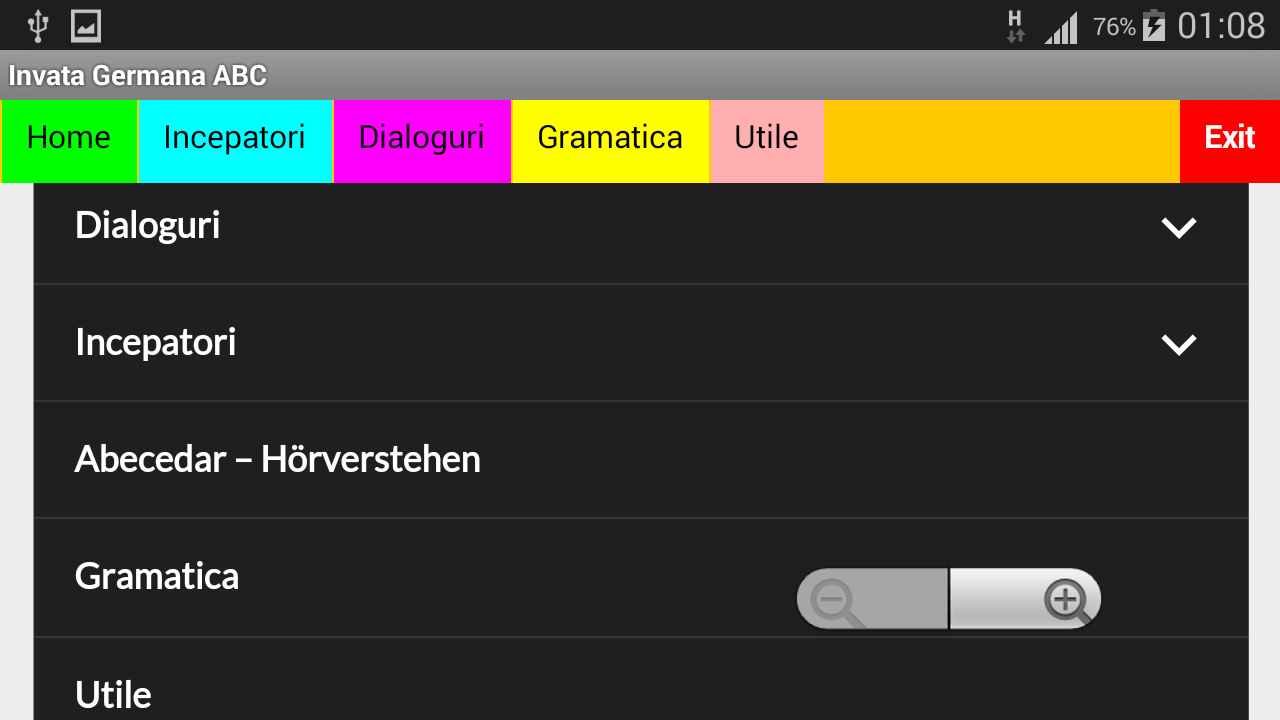
Task: Expand the Incepatori section chevron
Action: click(x=1179, y=344)
